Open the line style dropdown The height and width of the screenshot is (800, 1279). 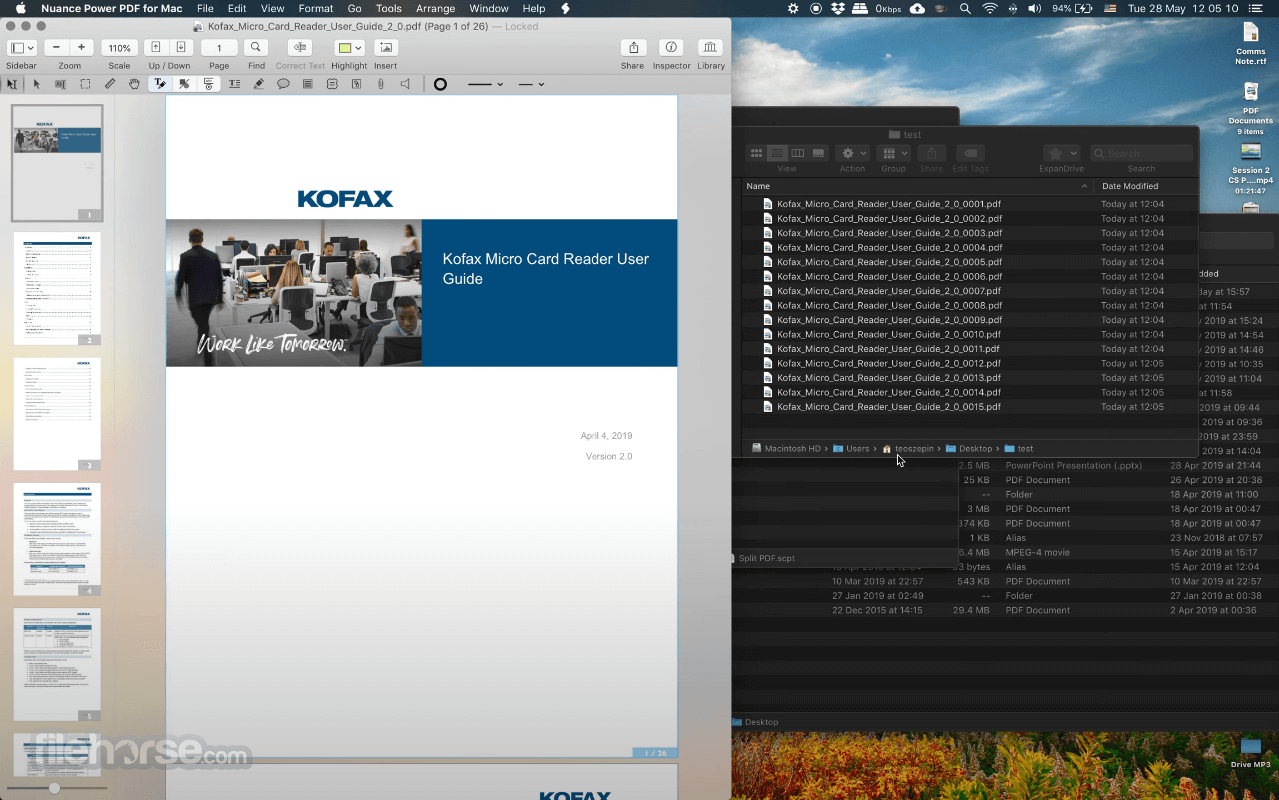486,84
